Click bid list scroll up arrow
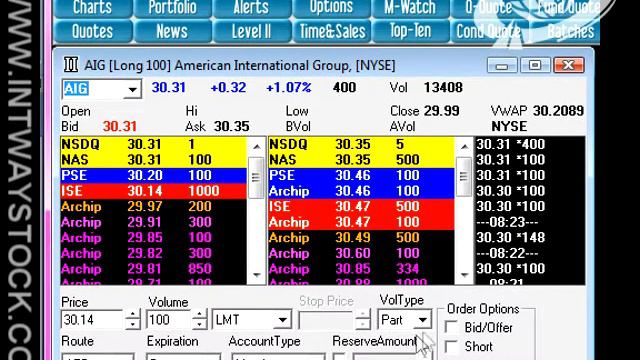Screen dimensions: 640x360 (x=256, y=146)
